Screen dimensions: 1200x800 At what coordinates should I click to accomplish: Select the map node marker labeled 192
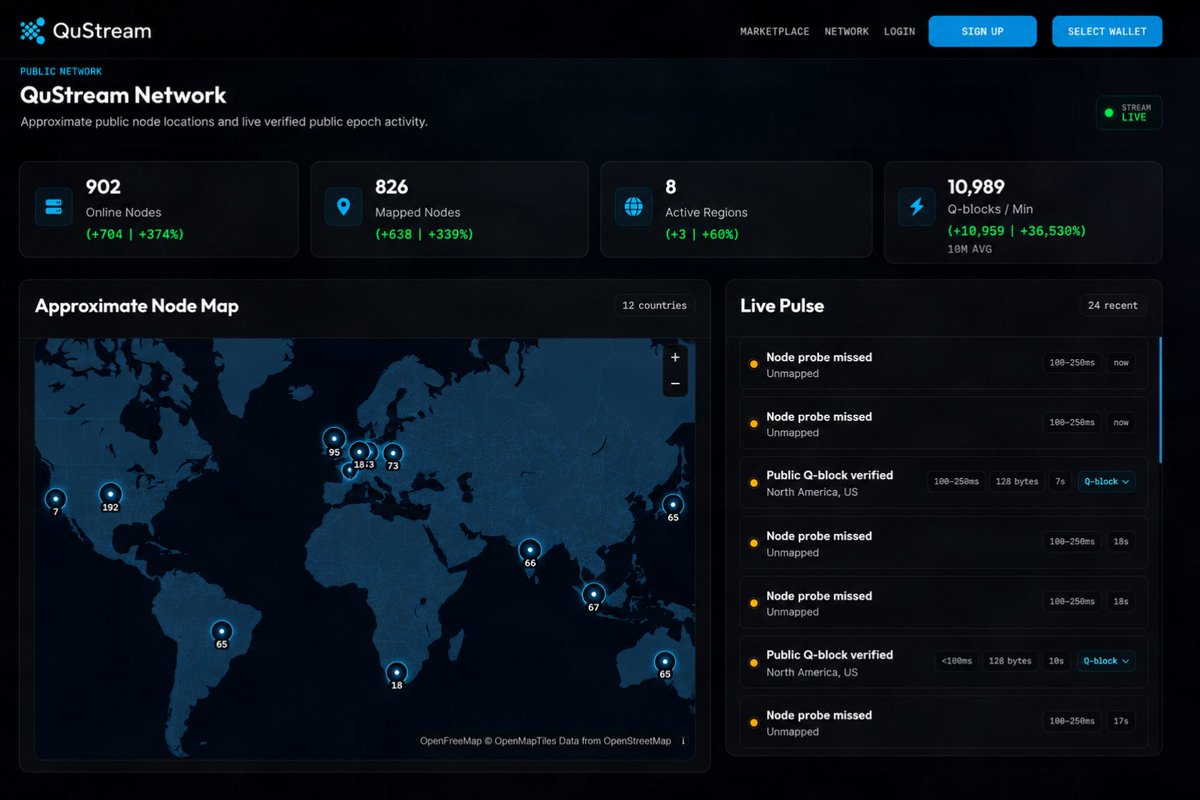tap(110, 494)
